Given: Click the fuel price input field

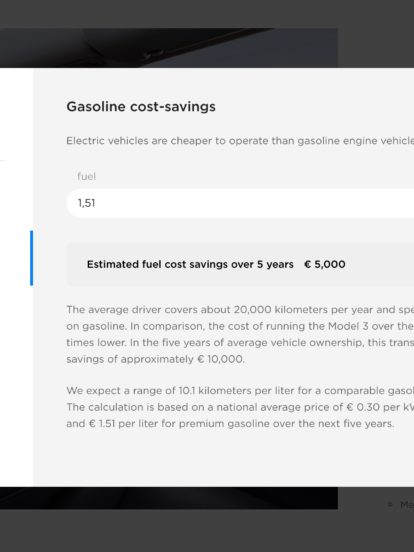Looking at the screenshot, I should (240, 203).
